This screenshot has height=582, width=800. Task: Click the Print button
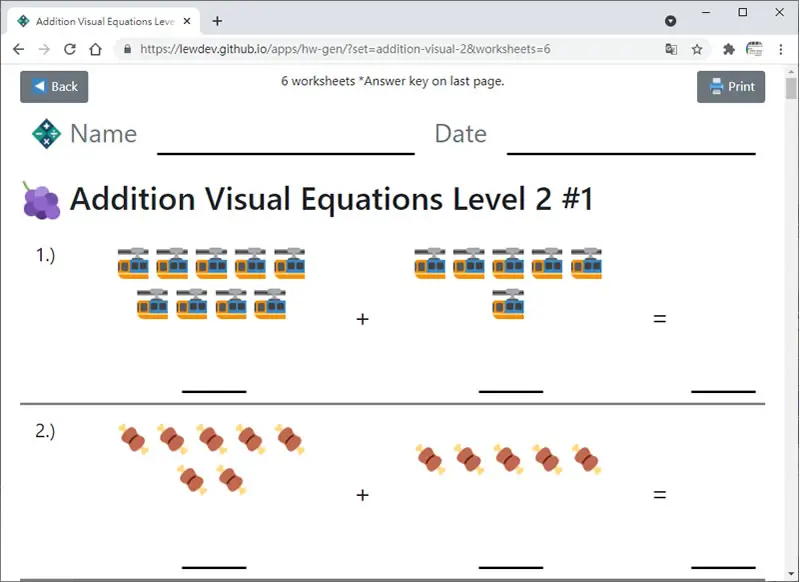click(x=731, y=87)
